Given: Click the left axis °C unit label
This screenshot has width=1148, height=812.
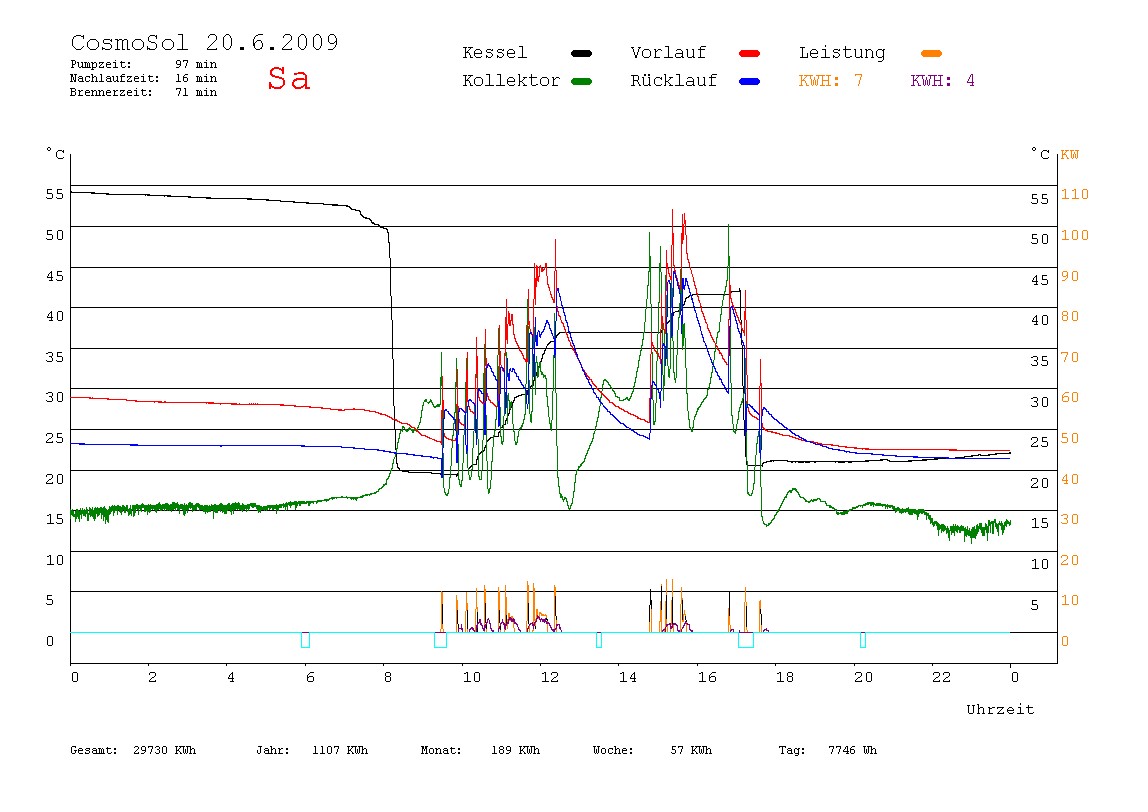Looking at the screenshot, I should click(x=55, y=154).
